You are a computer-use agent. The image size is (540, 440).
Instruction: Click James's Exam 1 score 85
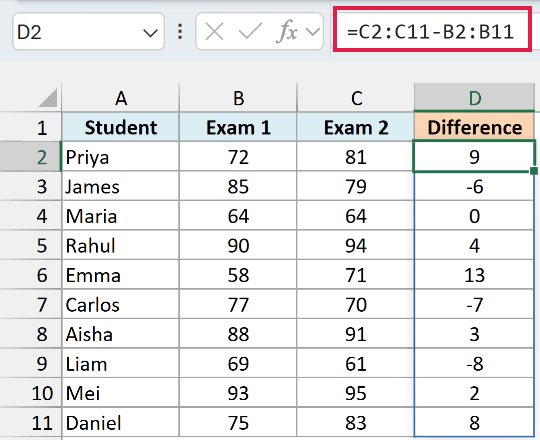[238, 186]
